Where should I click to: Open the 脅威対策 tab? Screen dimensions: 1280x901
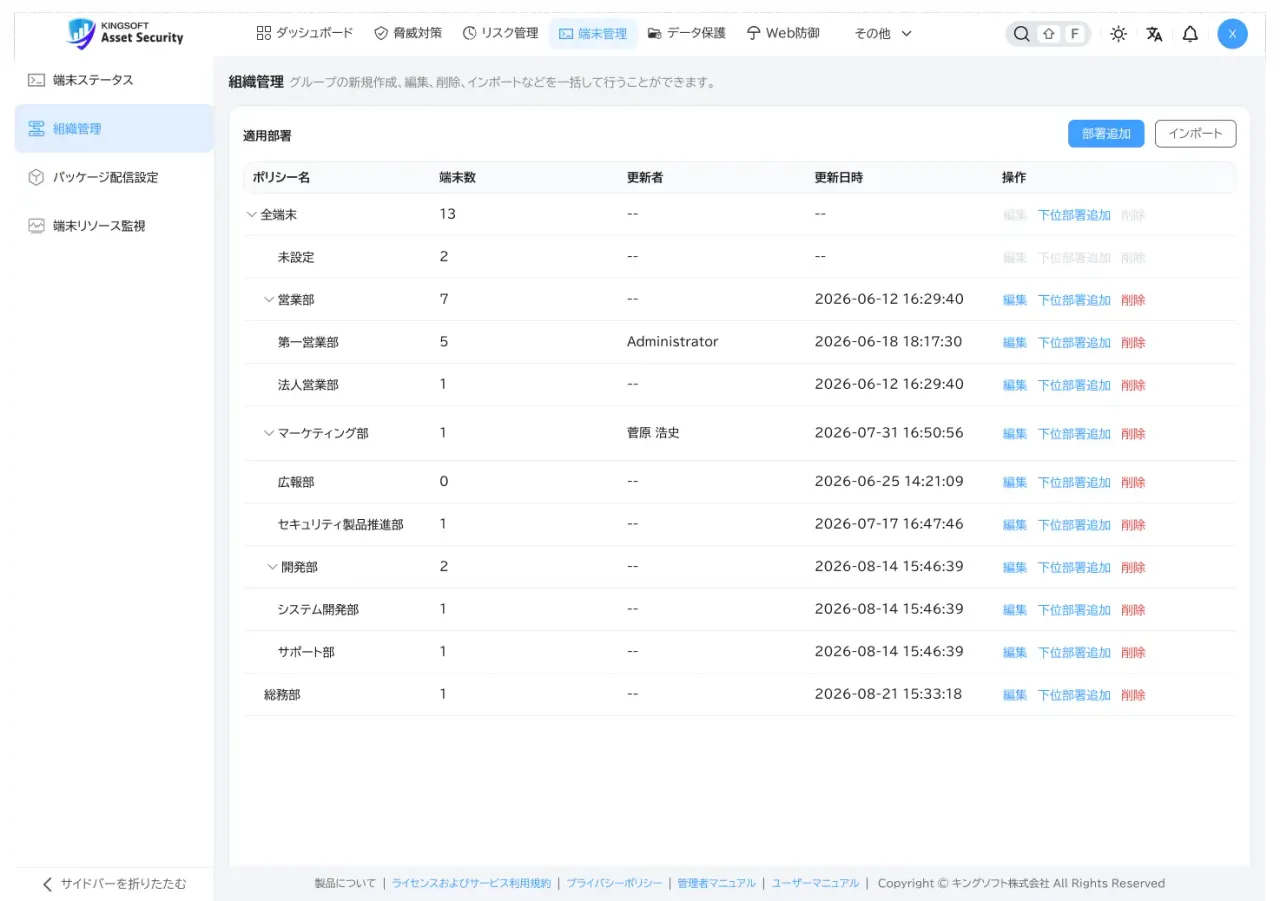[408, 33]
